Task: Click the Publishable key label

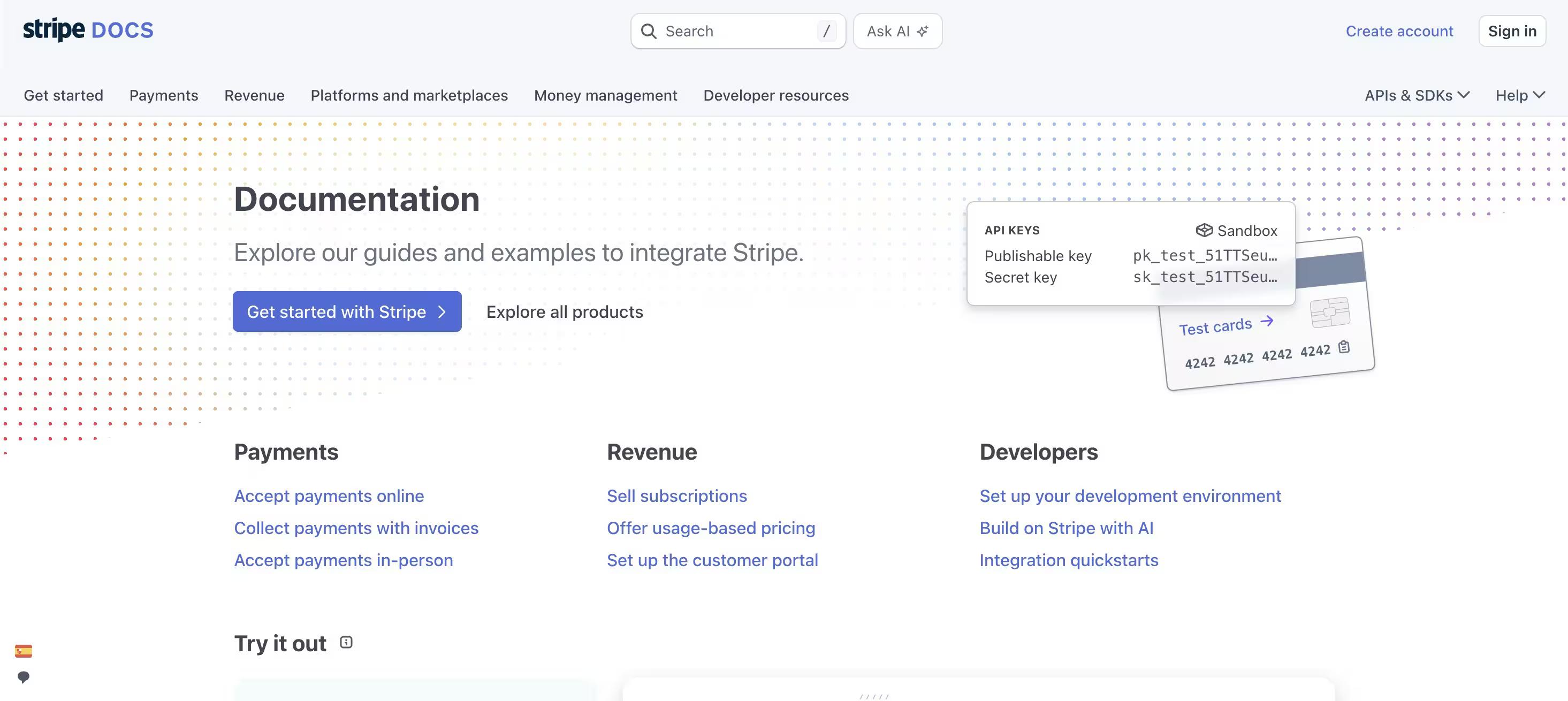Action: (1038, 256)
